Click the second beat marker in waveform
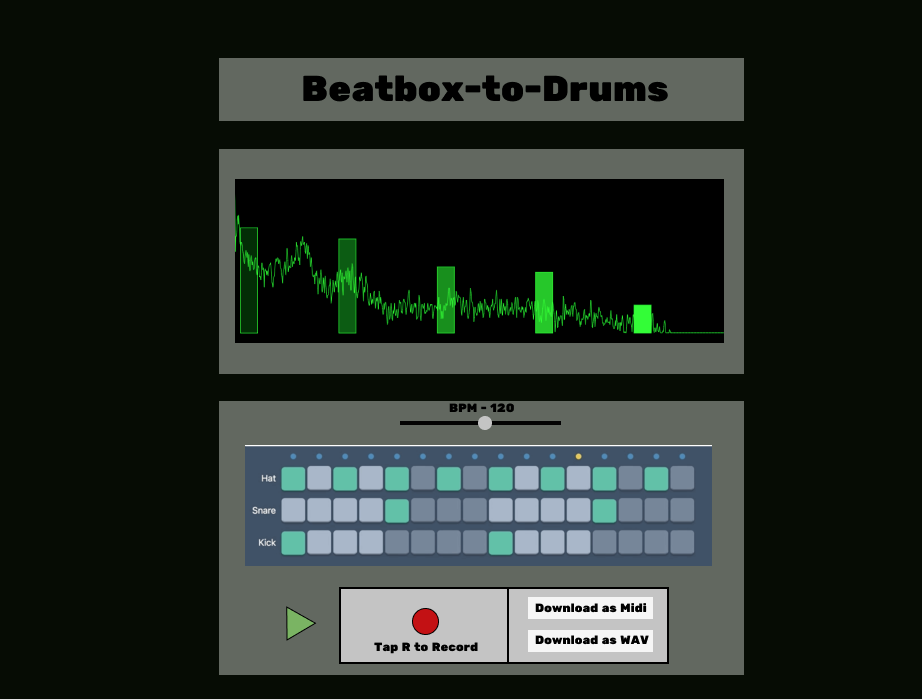Image resolution: width=922 pixels, height=700 pixels. click(347, 286)
